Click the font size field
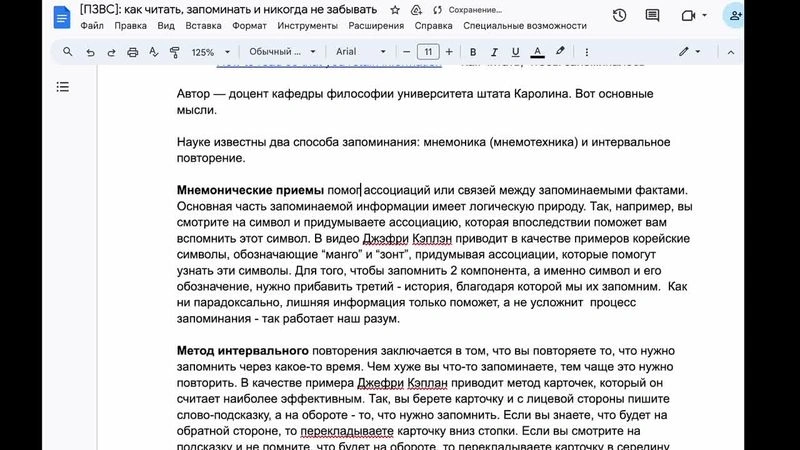 pos(428,52)
